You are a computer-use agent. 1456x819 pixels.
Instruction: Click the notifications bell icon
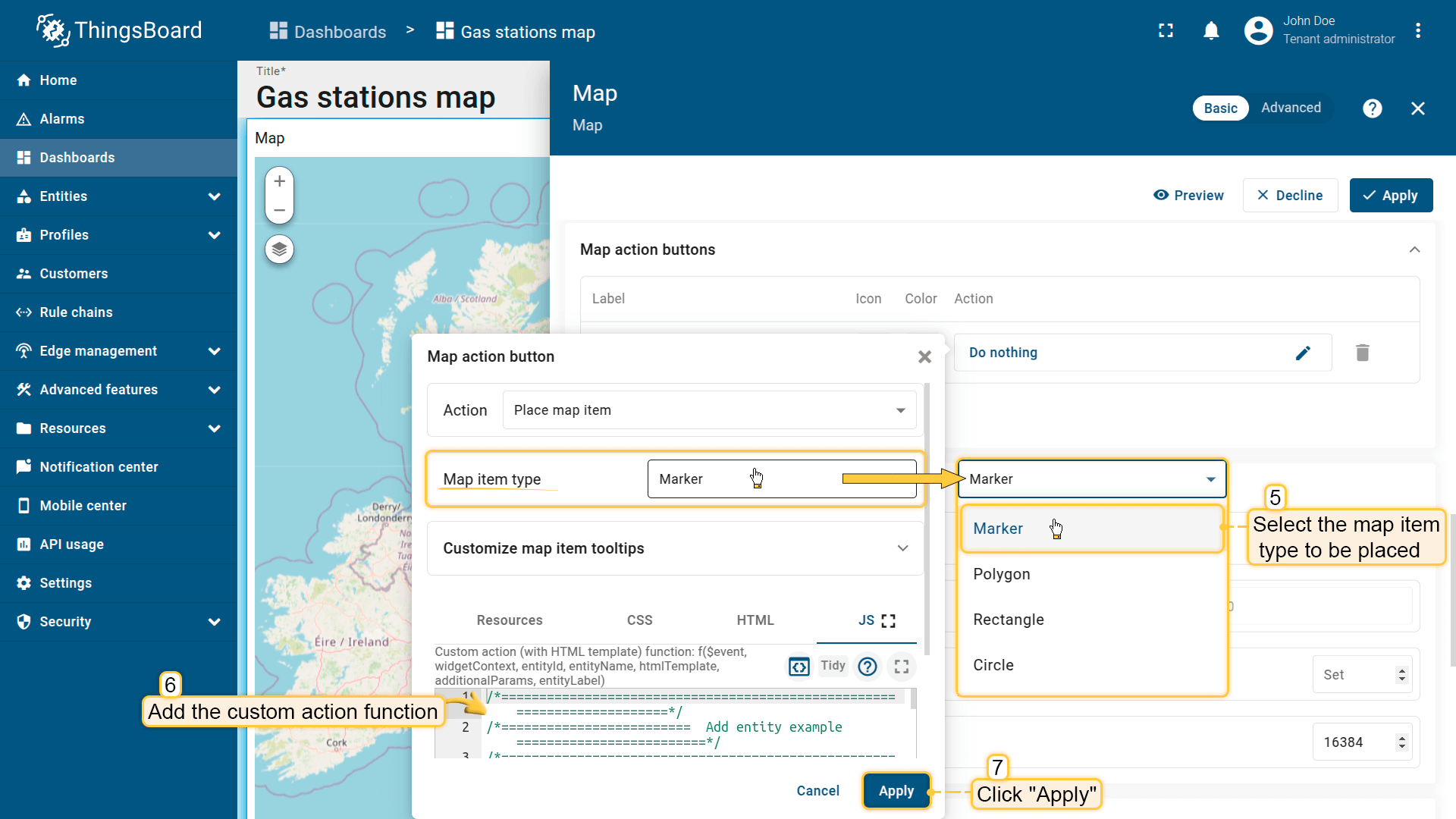(1211, 31)
